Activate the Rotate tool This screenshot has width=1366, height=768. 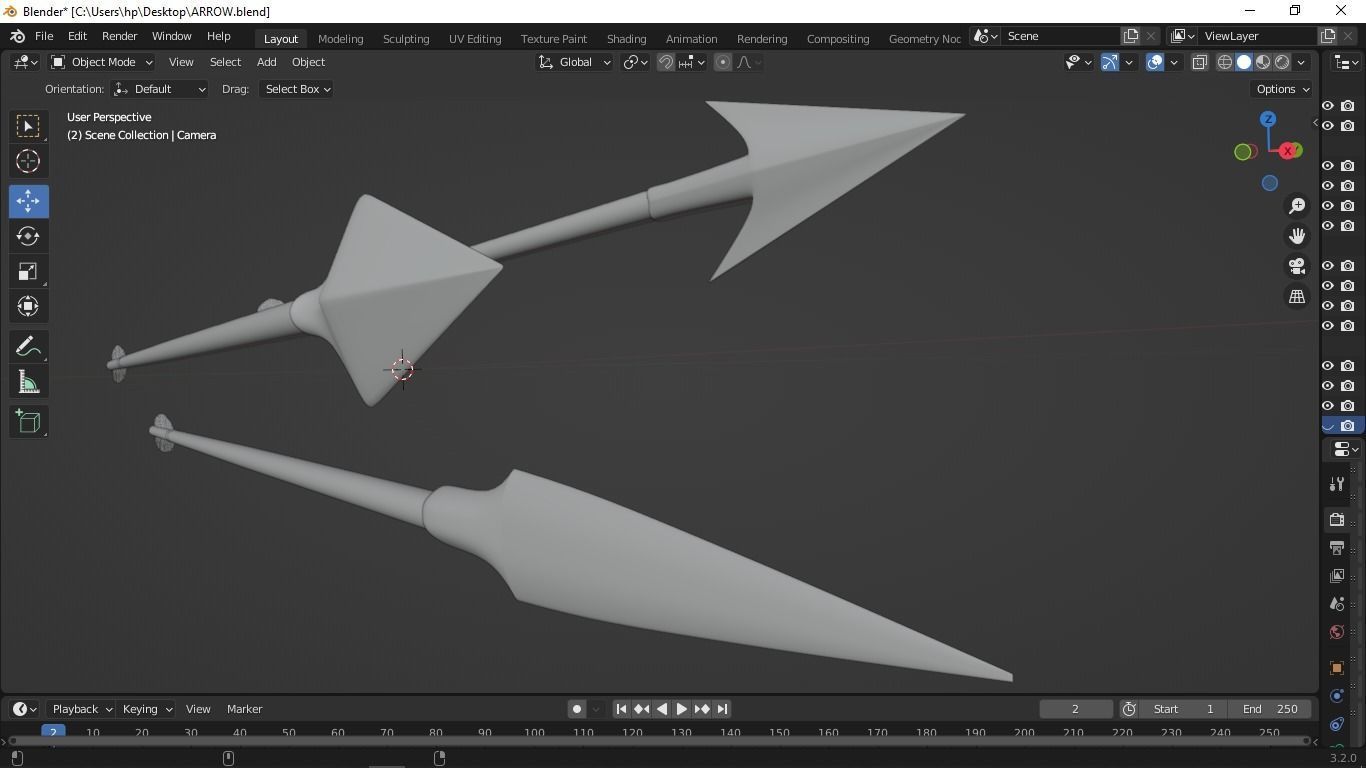click(x=27, y=236)
